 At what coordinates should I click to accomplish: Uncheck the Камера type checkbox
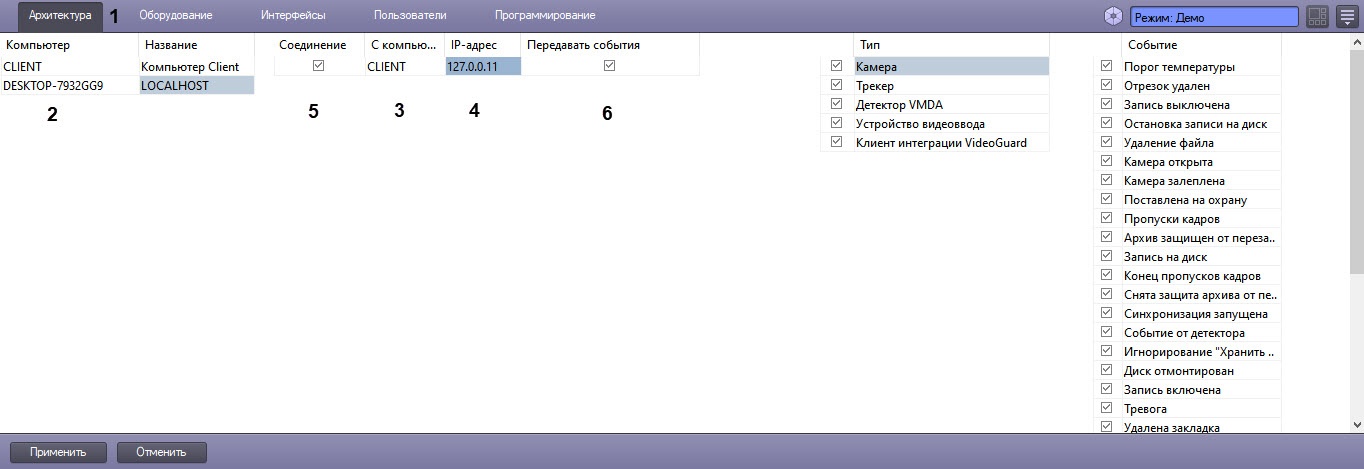[836, 66]
